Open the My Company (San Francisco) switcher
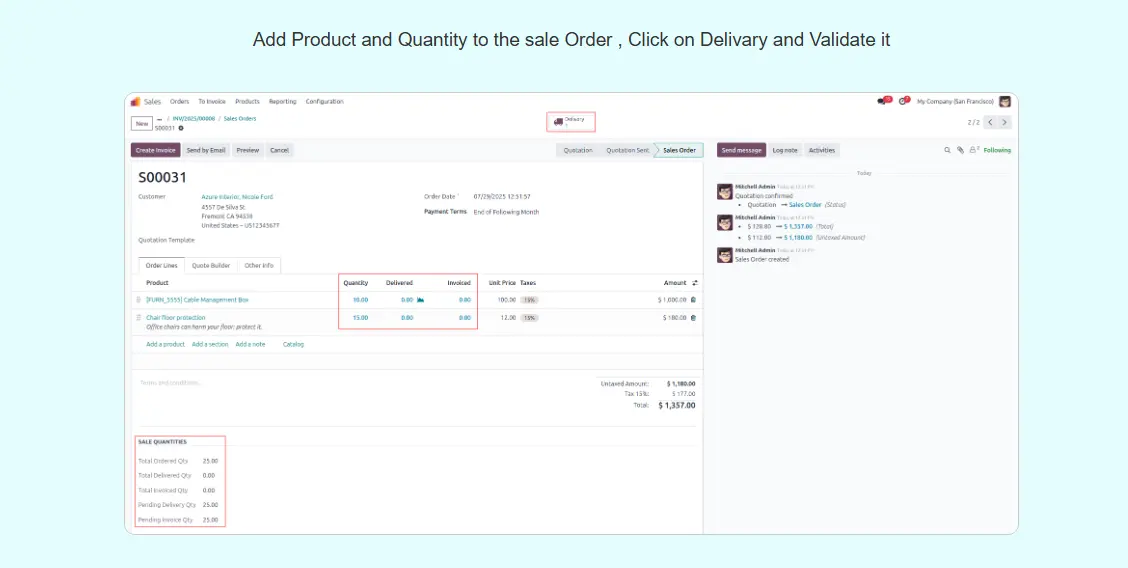The width and height of the screenshot is (1128, 568). (x=955, y=101)
